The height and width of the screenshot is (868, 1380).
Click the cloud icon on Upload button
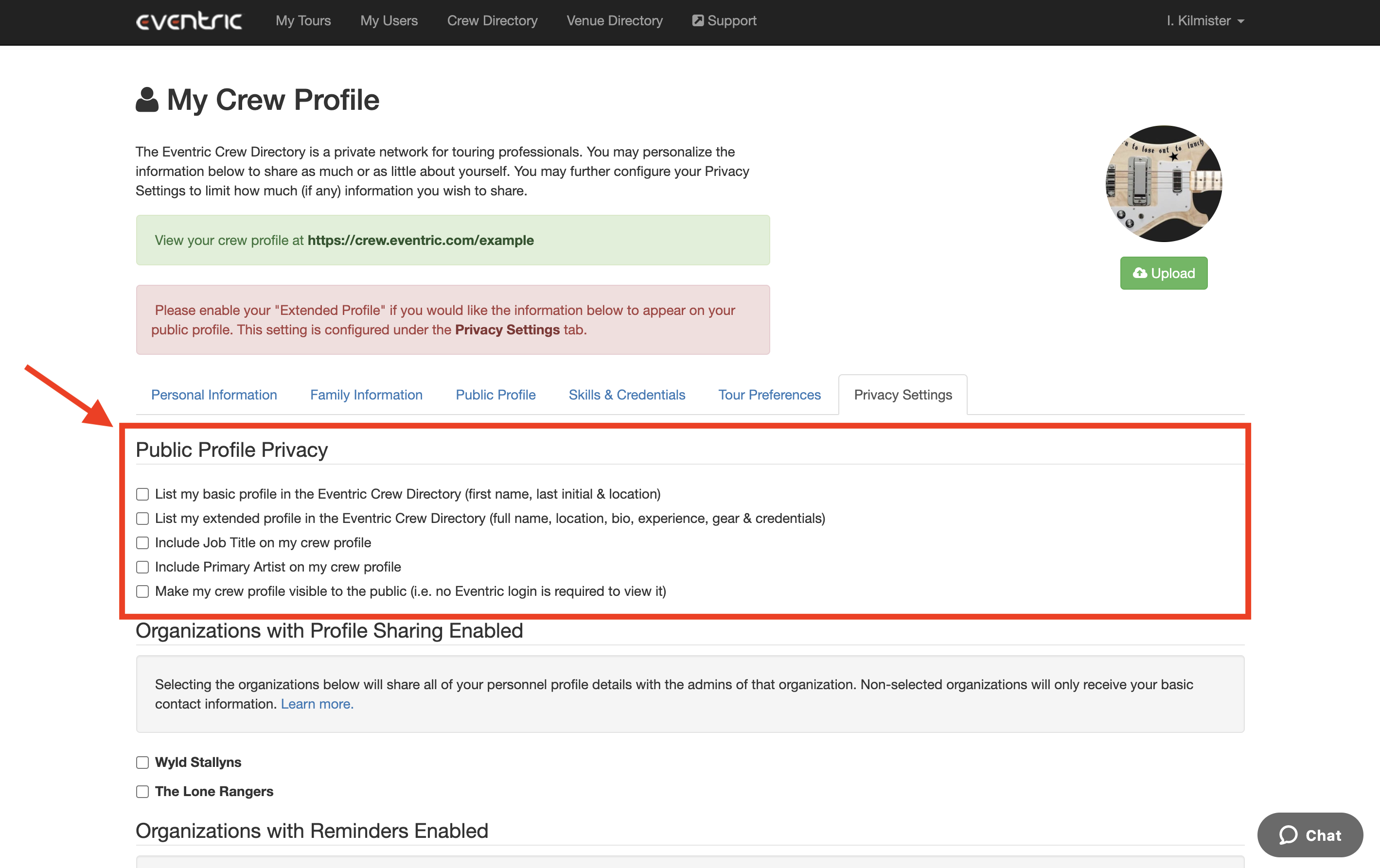pos(1140,273)
